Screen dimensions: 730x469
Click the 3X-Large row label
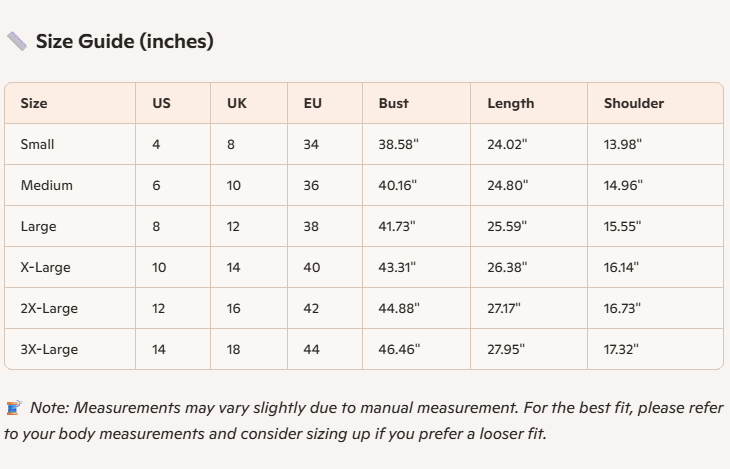[49, 349]
